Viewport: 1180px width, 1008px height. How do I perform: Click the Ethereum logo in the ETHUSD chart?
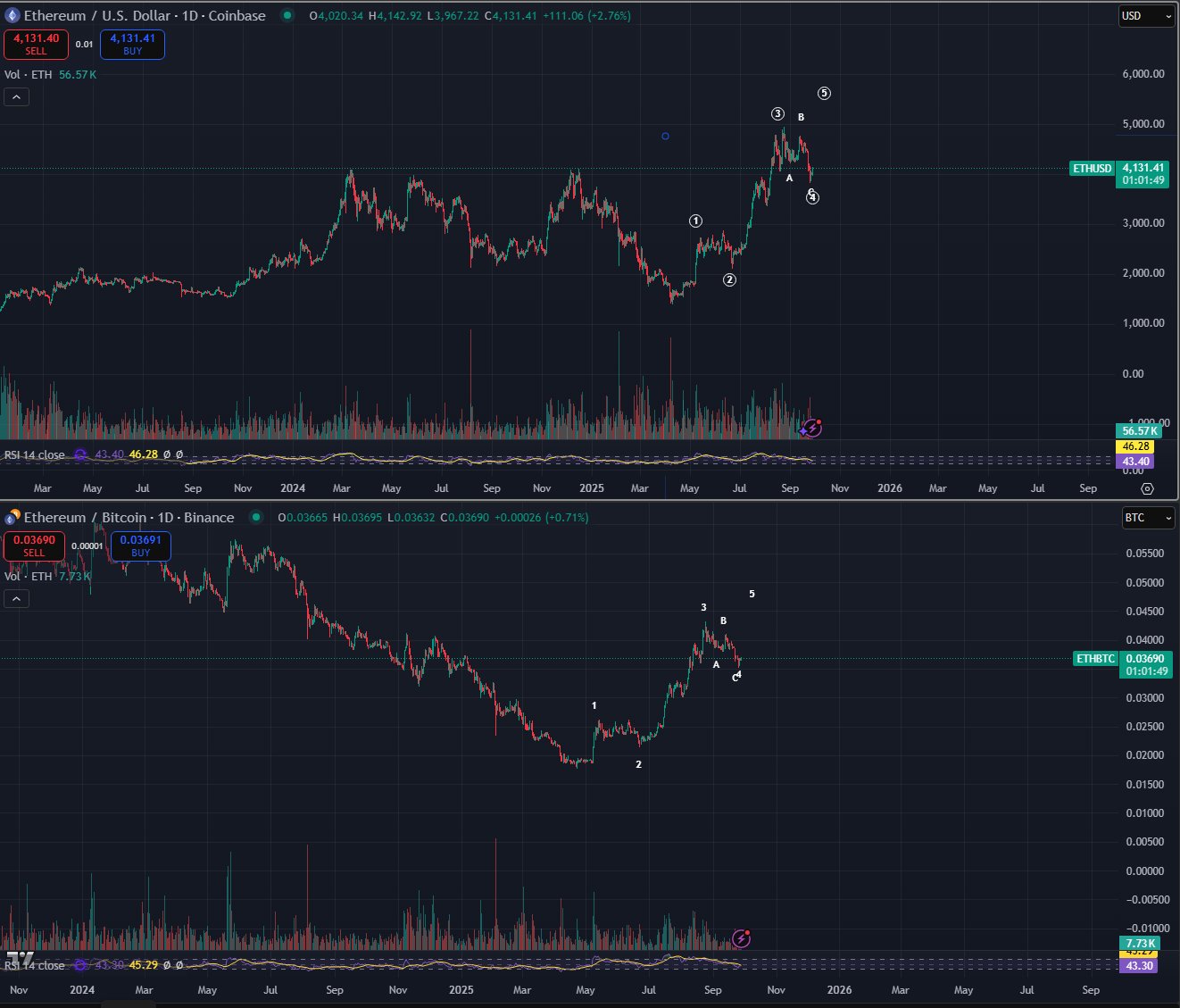coord(12,15)
